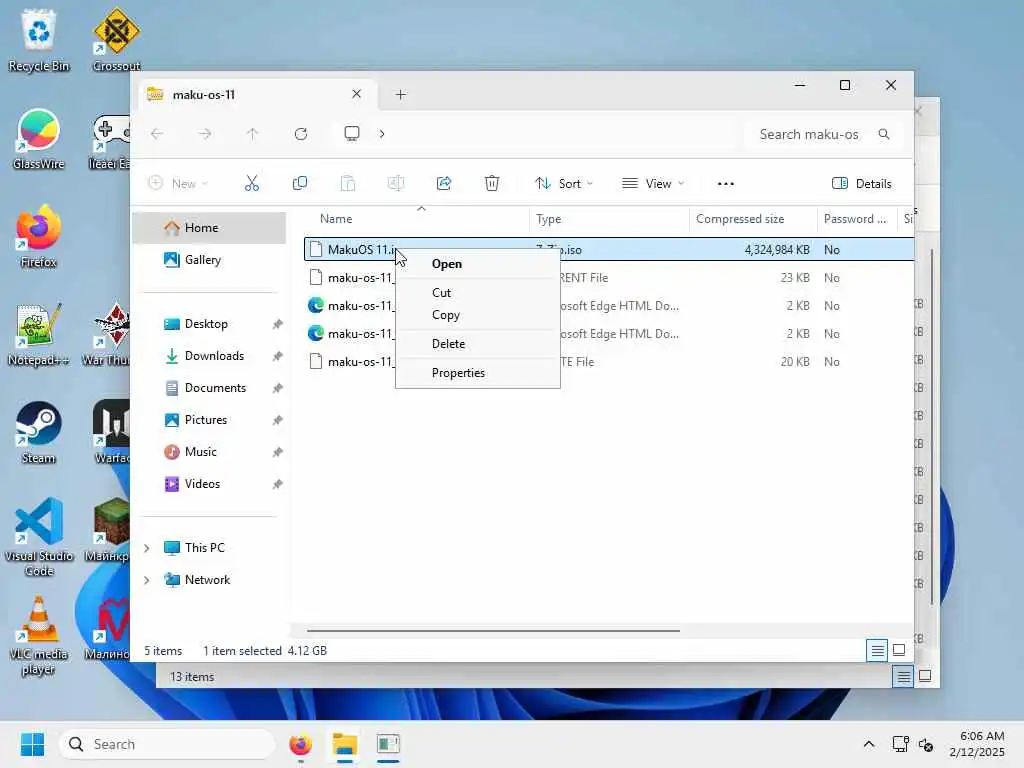This screenshot has width=1024, height=768.
Task: Open the See more ellipsis menu
Action: tap(726, 184)
